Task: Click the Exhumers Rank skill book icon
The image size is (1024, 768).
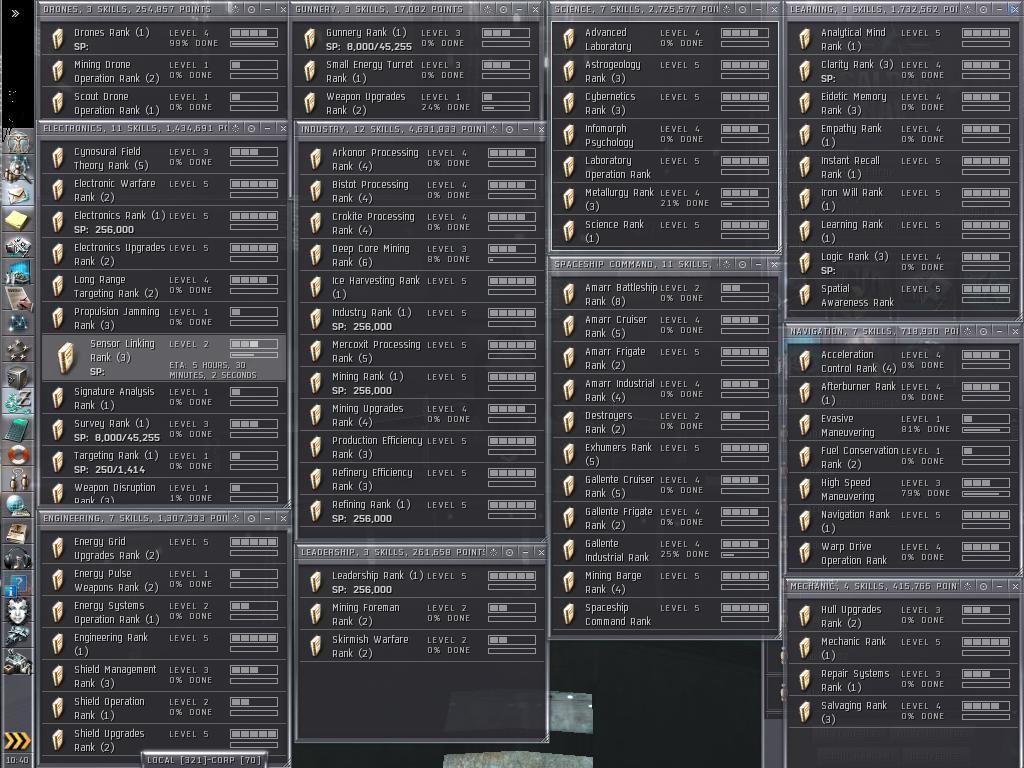Action: pos(569,454)
